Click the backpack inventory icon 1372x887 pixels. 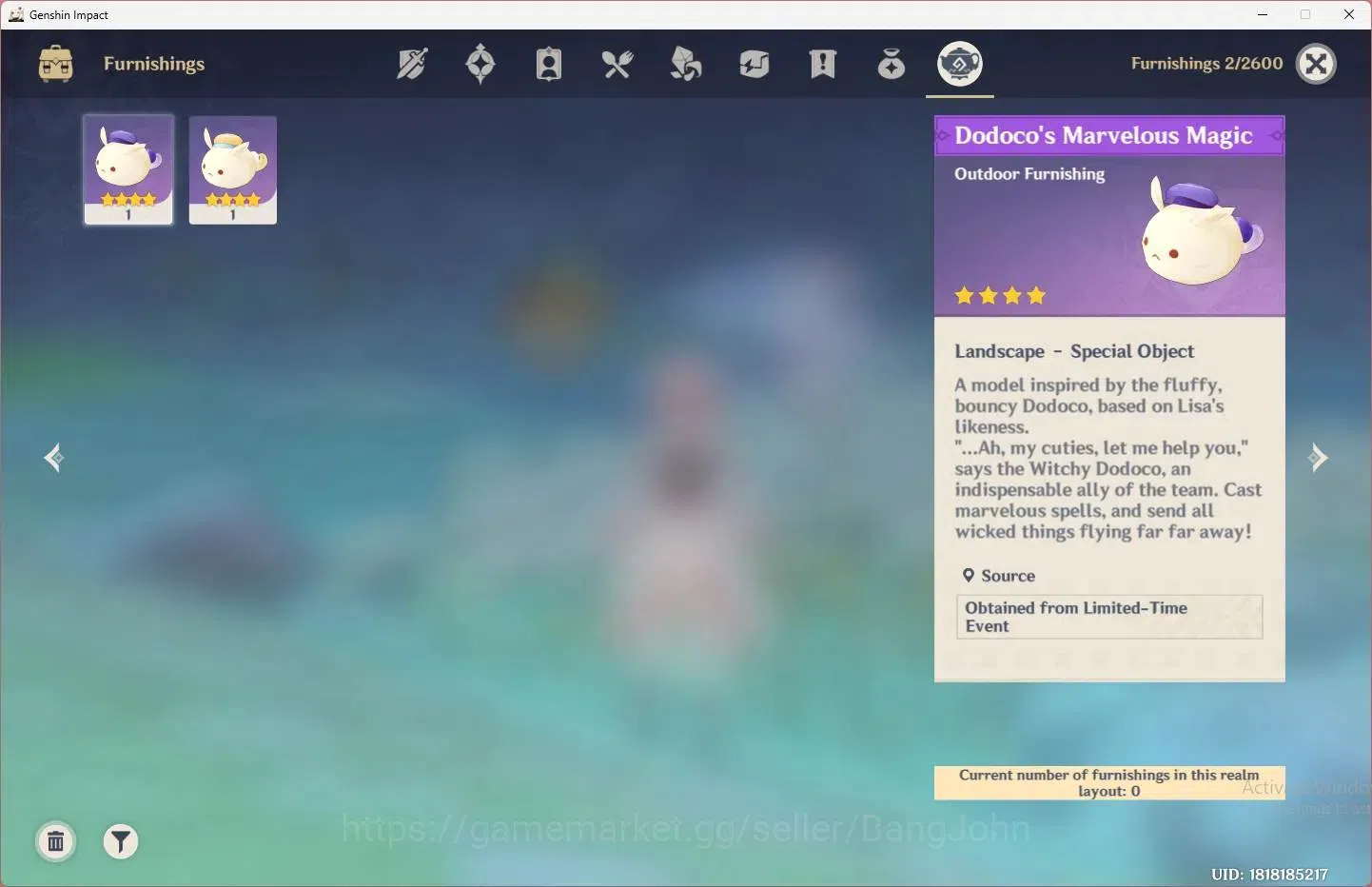56,64
